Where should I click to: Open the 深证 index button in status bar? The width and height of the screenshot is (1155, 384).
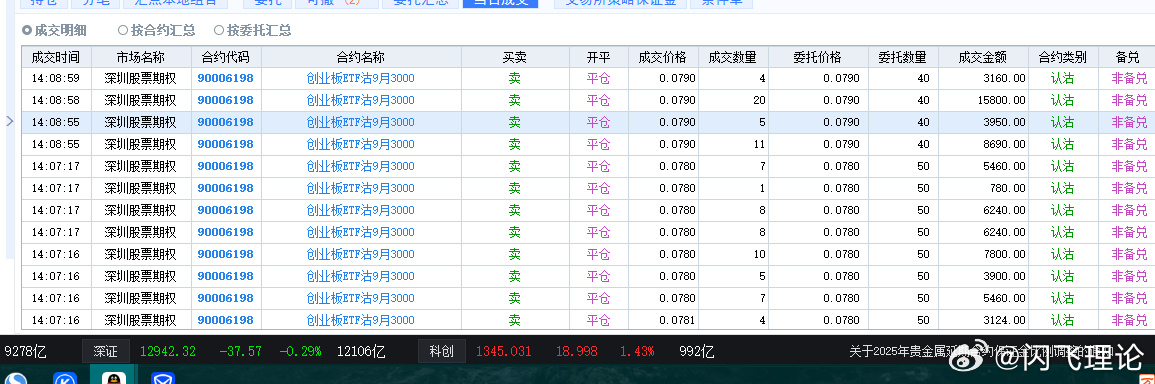pos(105,351)
